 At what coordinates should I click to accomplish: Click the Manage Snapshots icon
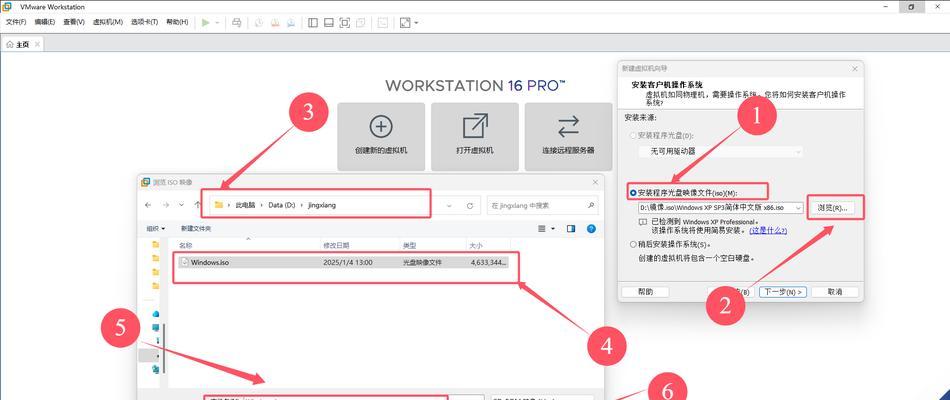291,22
